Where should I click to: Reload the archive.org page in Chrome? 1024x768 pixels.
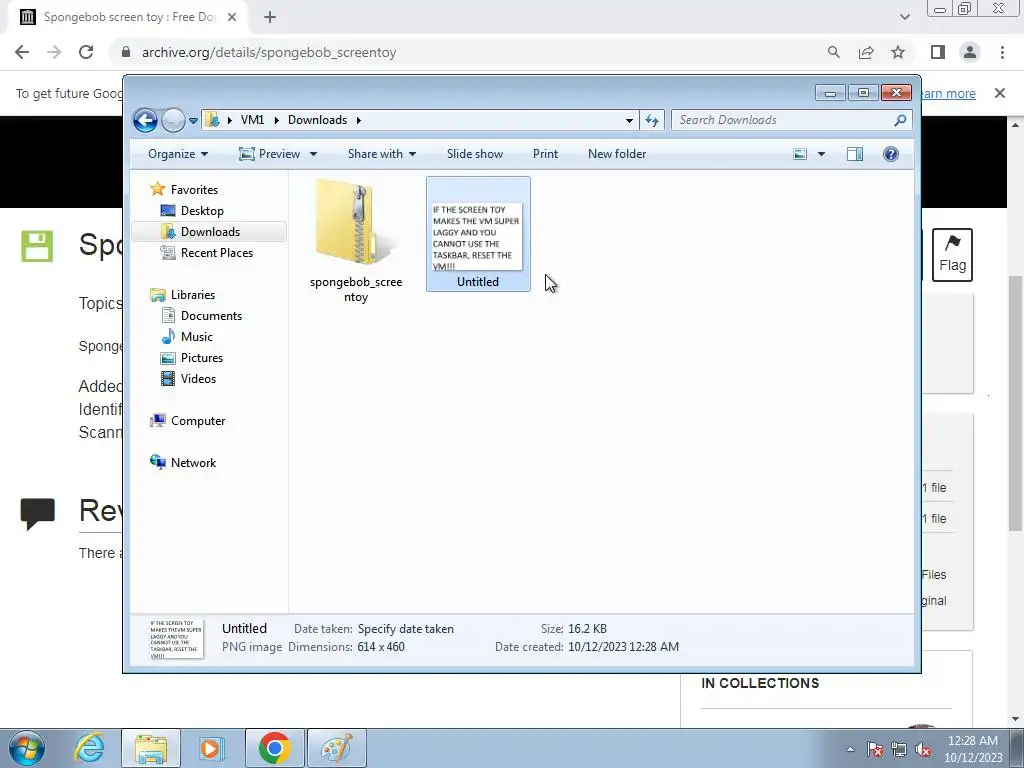[x=86, y=52]
